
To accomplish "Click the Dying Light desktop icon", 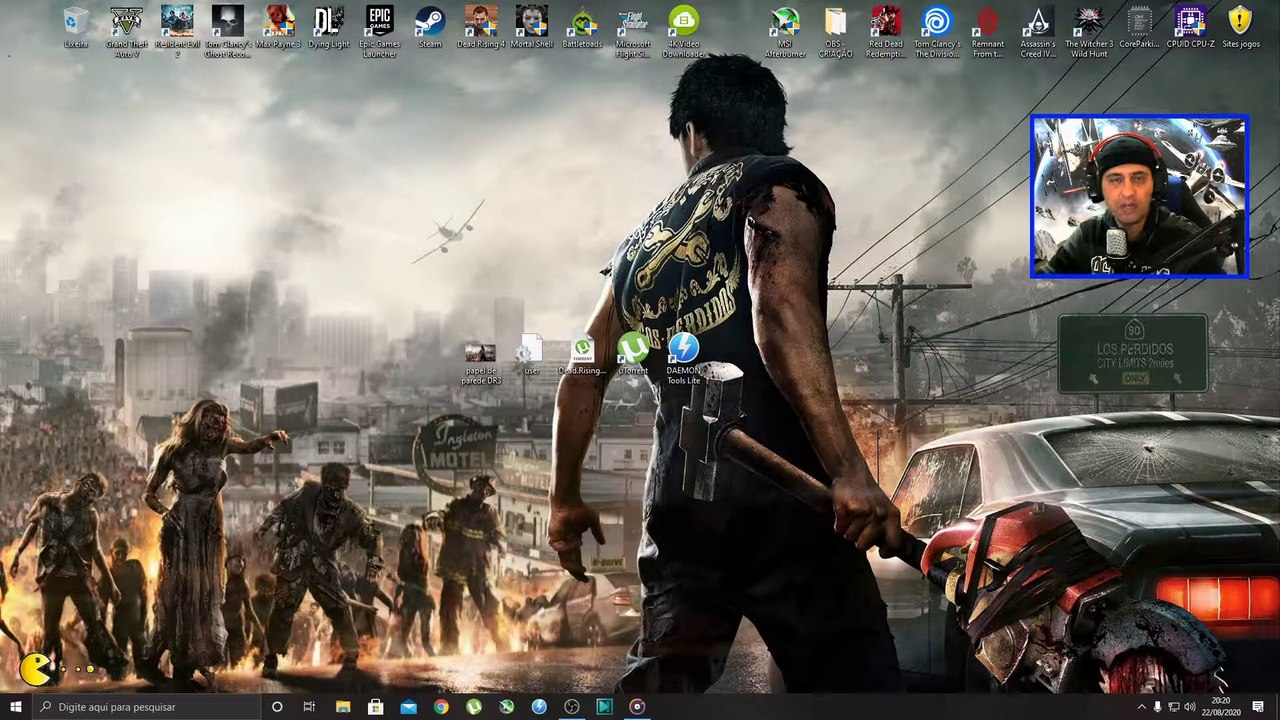I will (329, 29).
